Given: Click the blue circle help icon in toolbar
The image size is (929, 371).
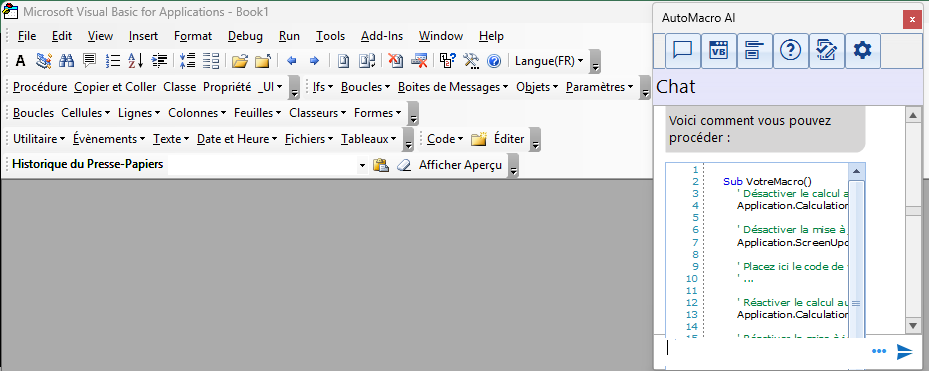Looking at the screenshot, I should [x=494, y=60].
